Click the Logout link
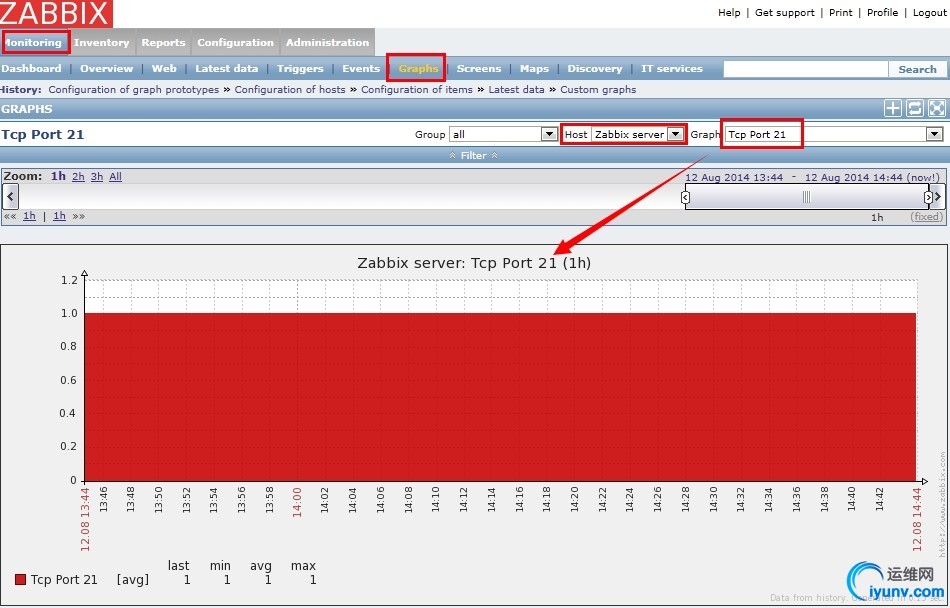Screen dimensions: 950x608 click(x=929, y=13)
